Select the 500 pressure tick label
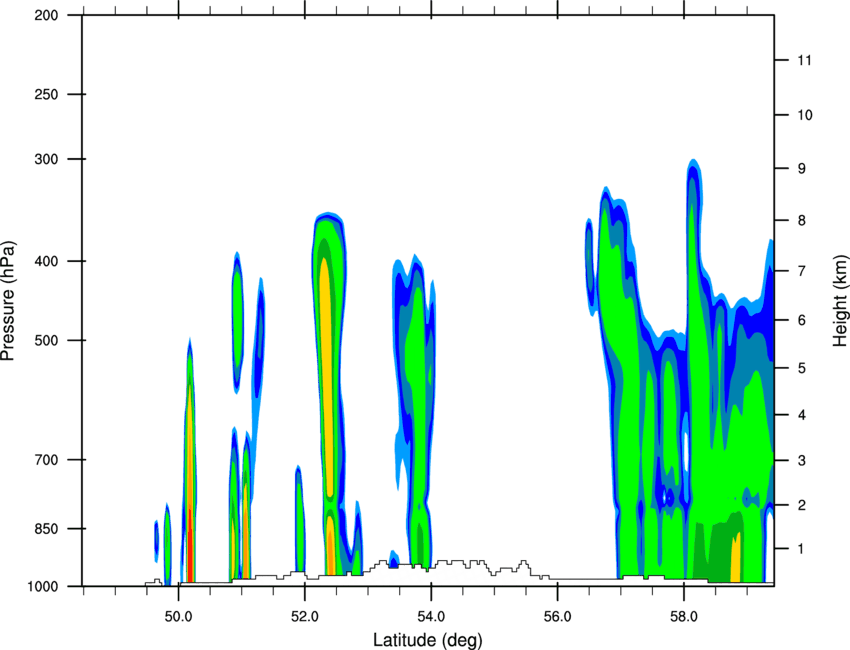The image size is (850, 650). (x=46, y=340)
